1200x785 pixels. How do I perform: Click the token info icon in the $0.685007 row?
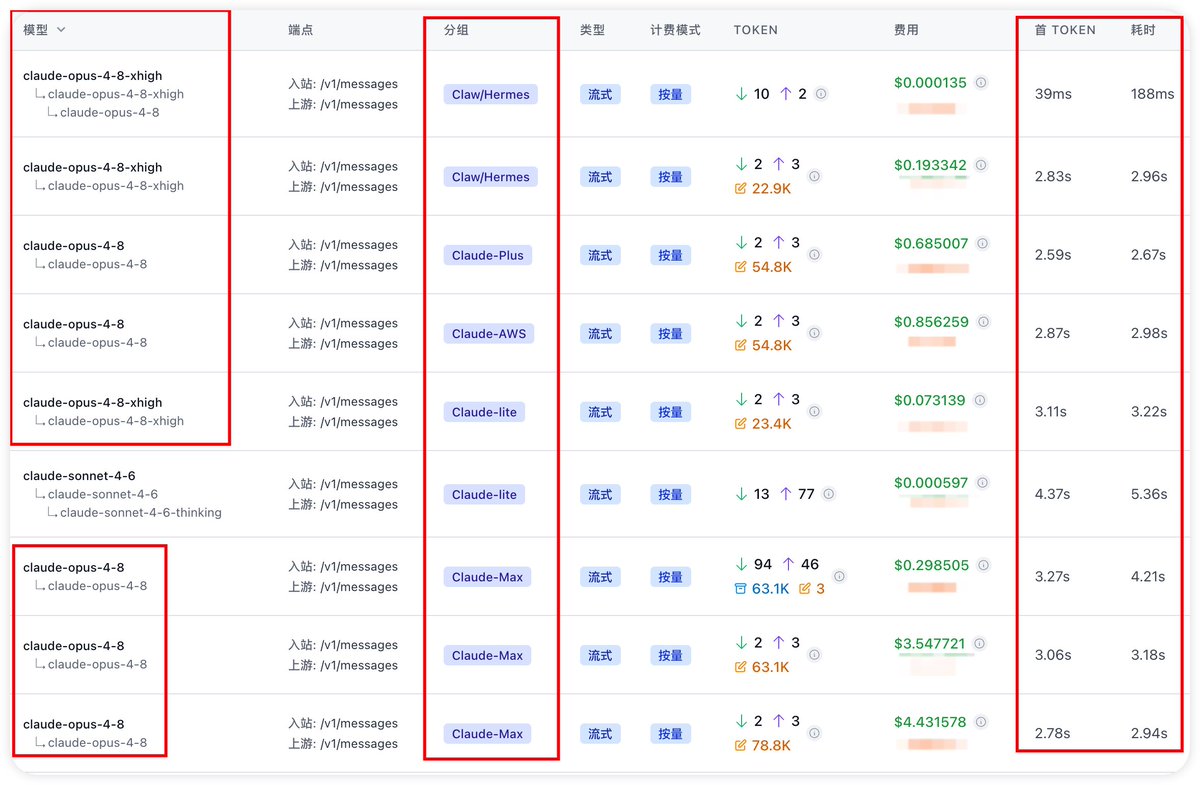point(814,255)
